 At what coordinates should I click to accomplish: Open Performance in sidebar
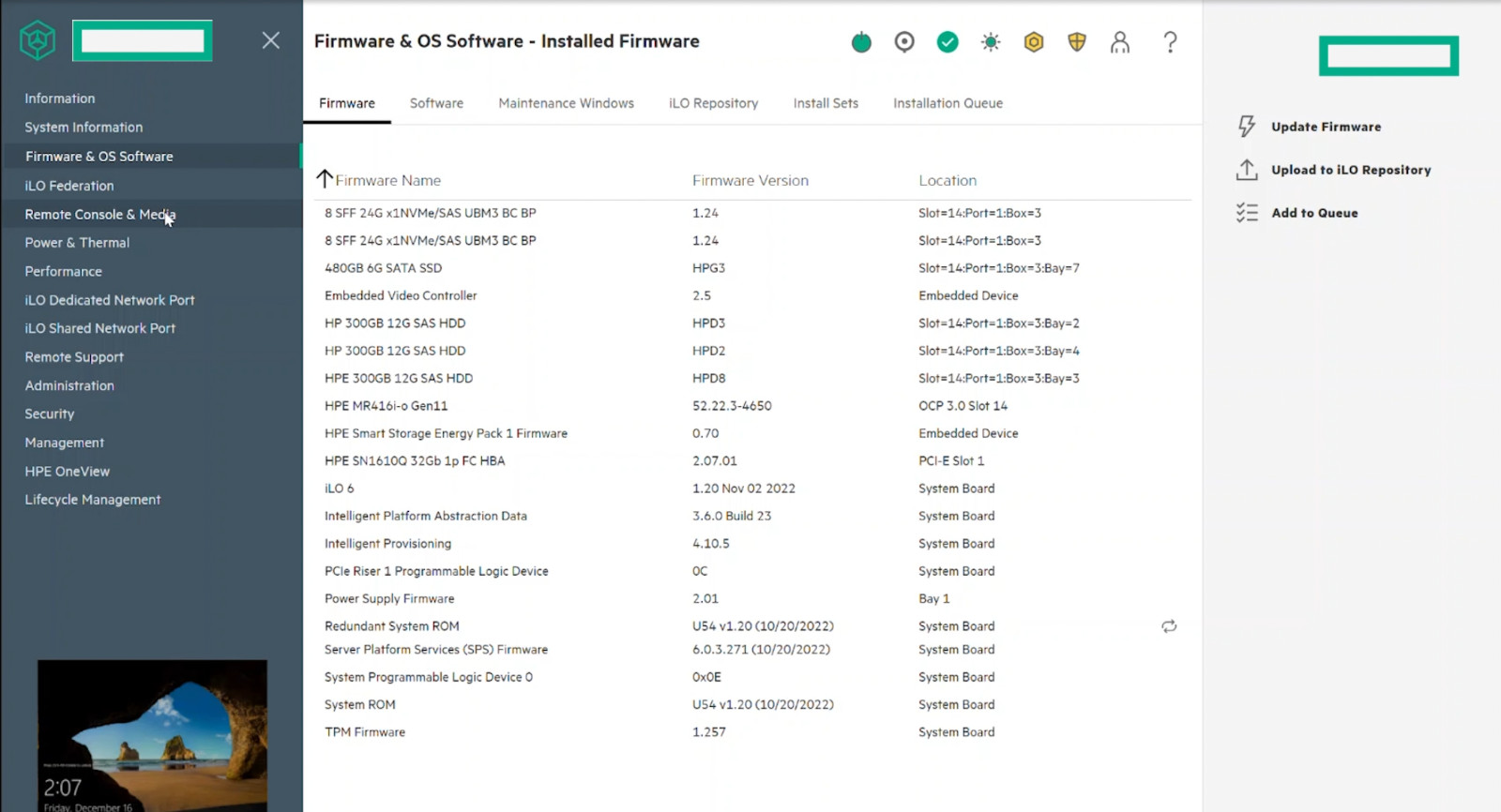click(x=63, y=271)
